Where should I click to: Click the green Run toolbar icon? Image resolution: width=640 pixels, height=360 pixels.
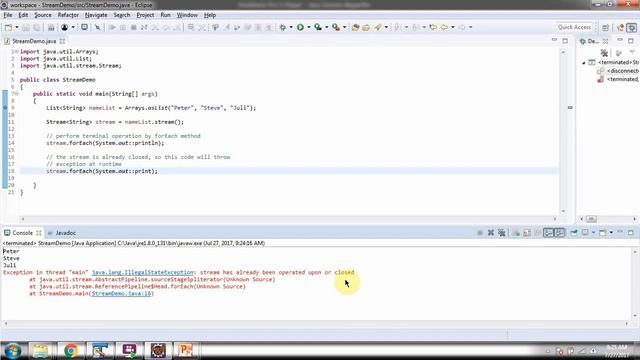300,27
